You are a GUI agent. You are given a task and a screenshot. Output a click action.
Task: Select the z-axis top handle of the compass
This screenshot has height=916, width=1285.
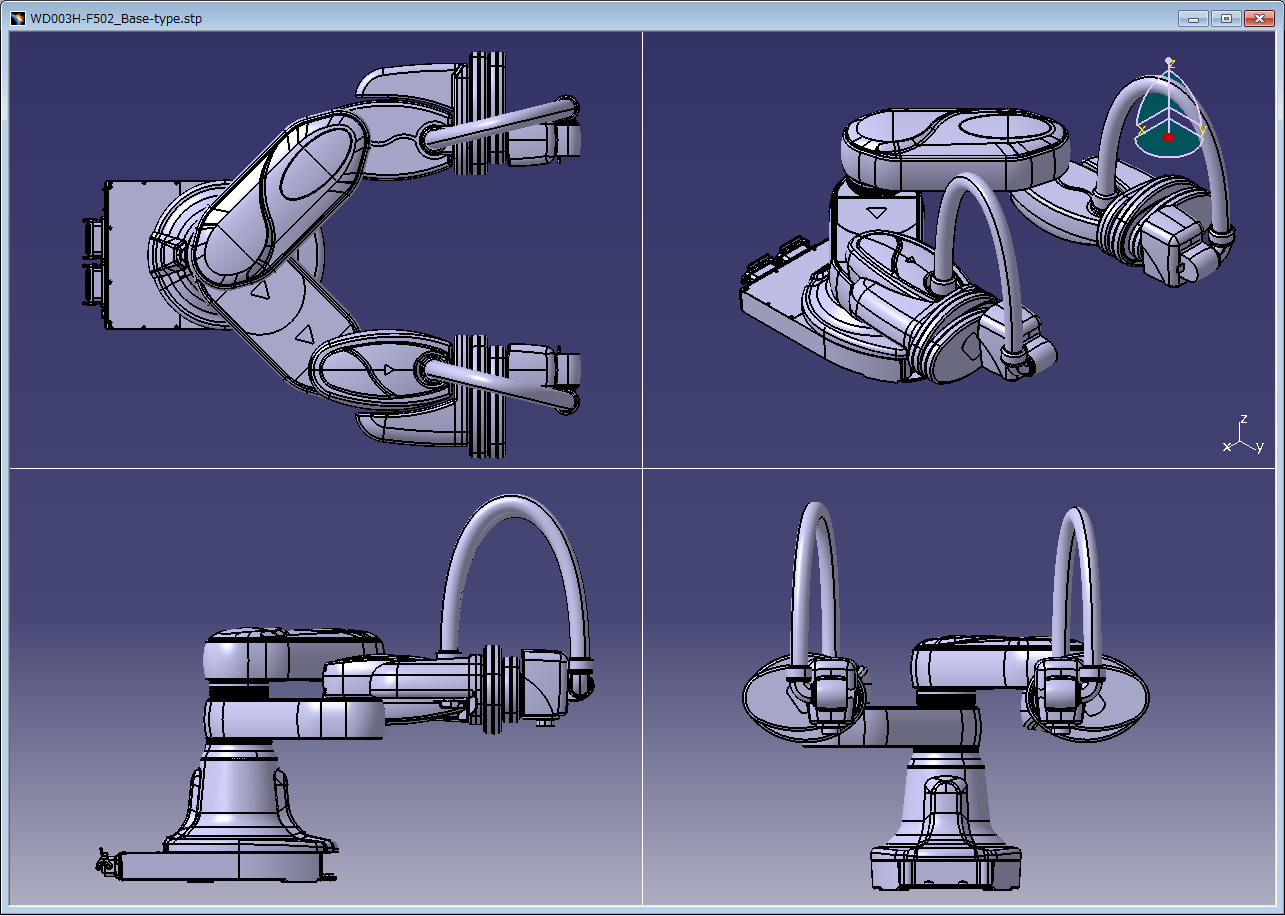pyautogui.click(x=1169, y=61)
